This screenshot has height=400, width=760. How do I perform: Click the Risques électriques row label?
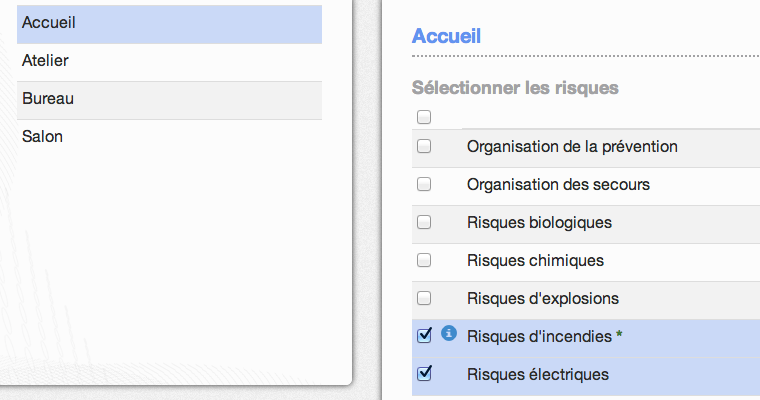[x=538, y=374]
